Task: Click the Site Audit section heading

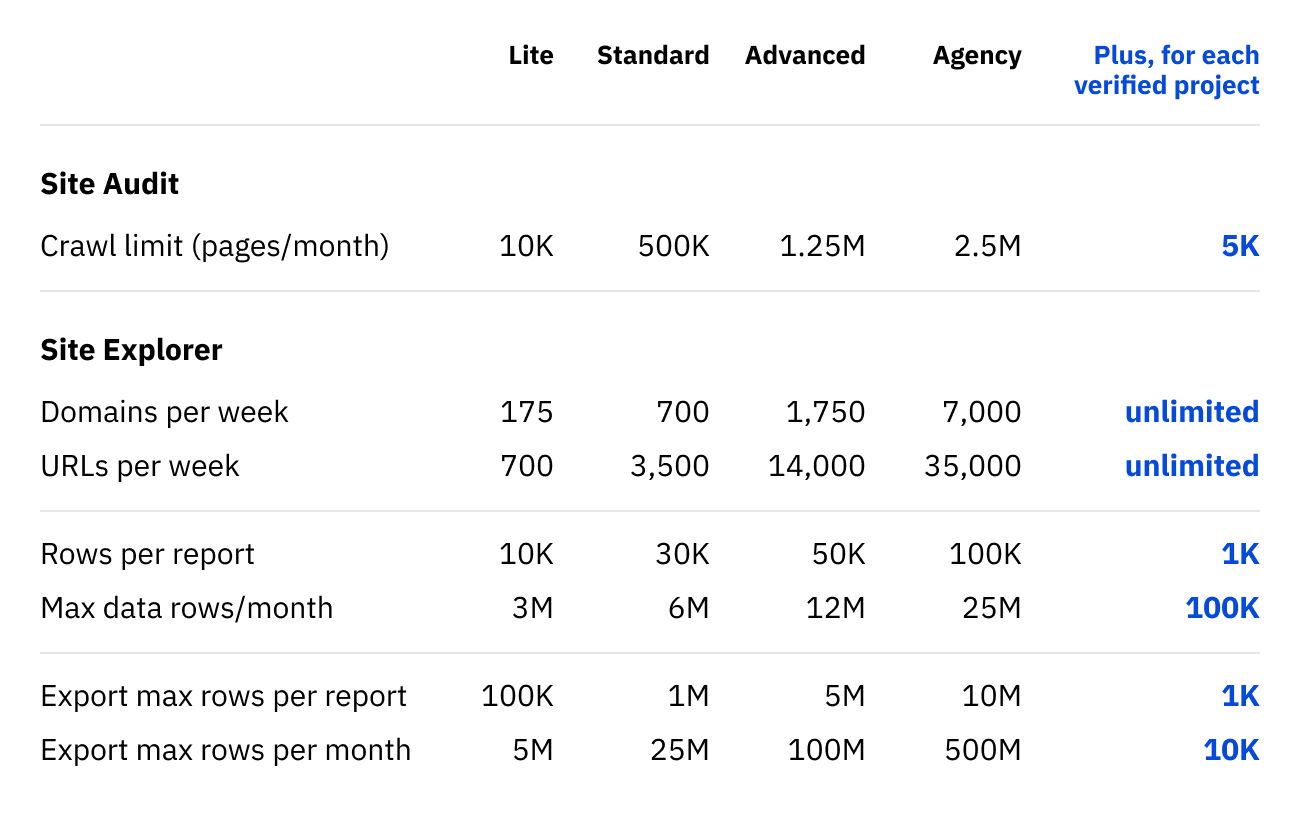Action: 110,184
